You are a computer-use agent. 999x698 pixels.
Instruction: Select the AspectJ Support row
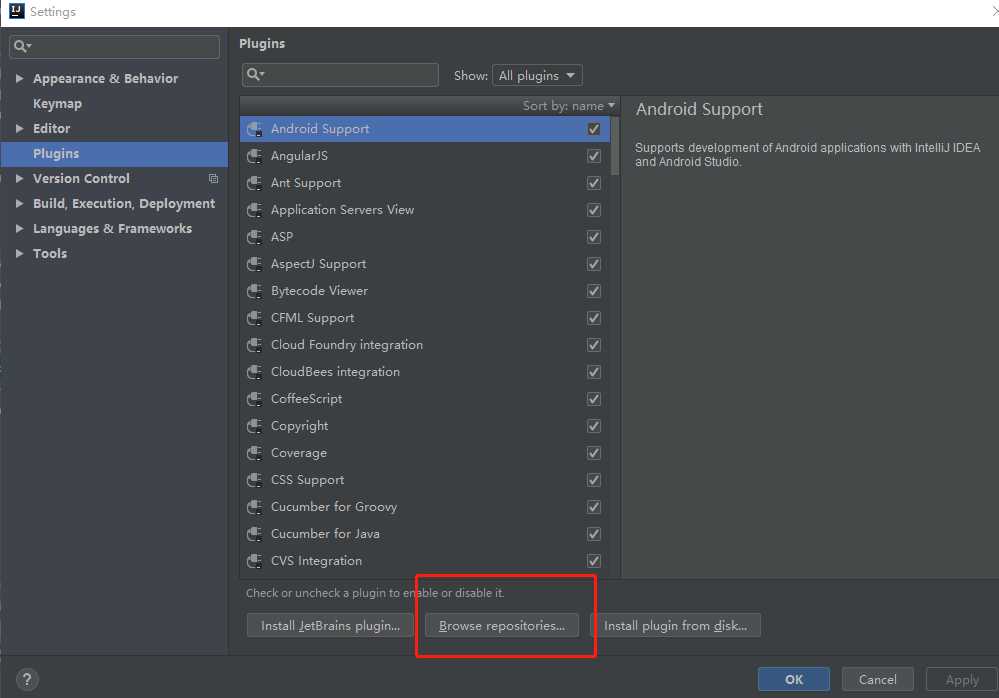425,264
